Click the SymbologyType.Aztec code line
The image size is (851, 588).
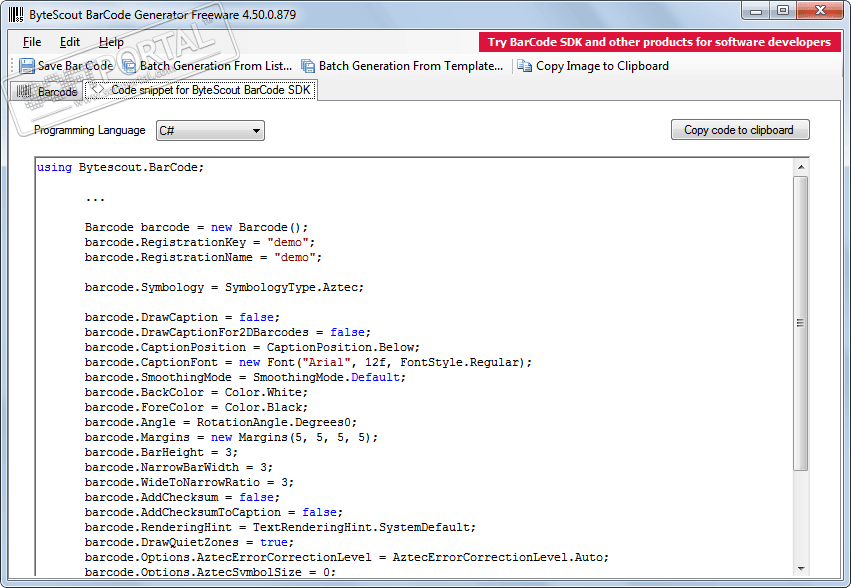point(224,287)
